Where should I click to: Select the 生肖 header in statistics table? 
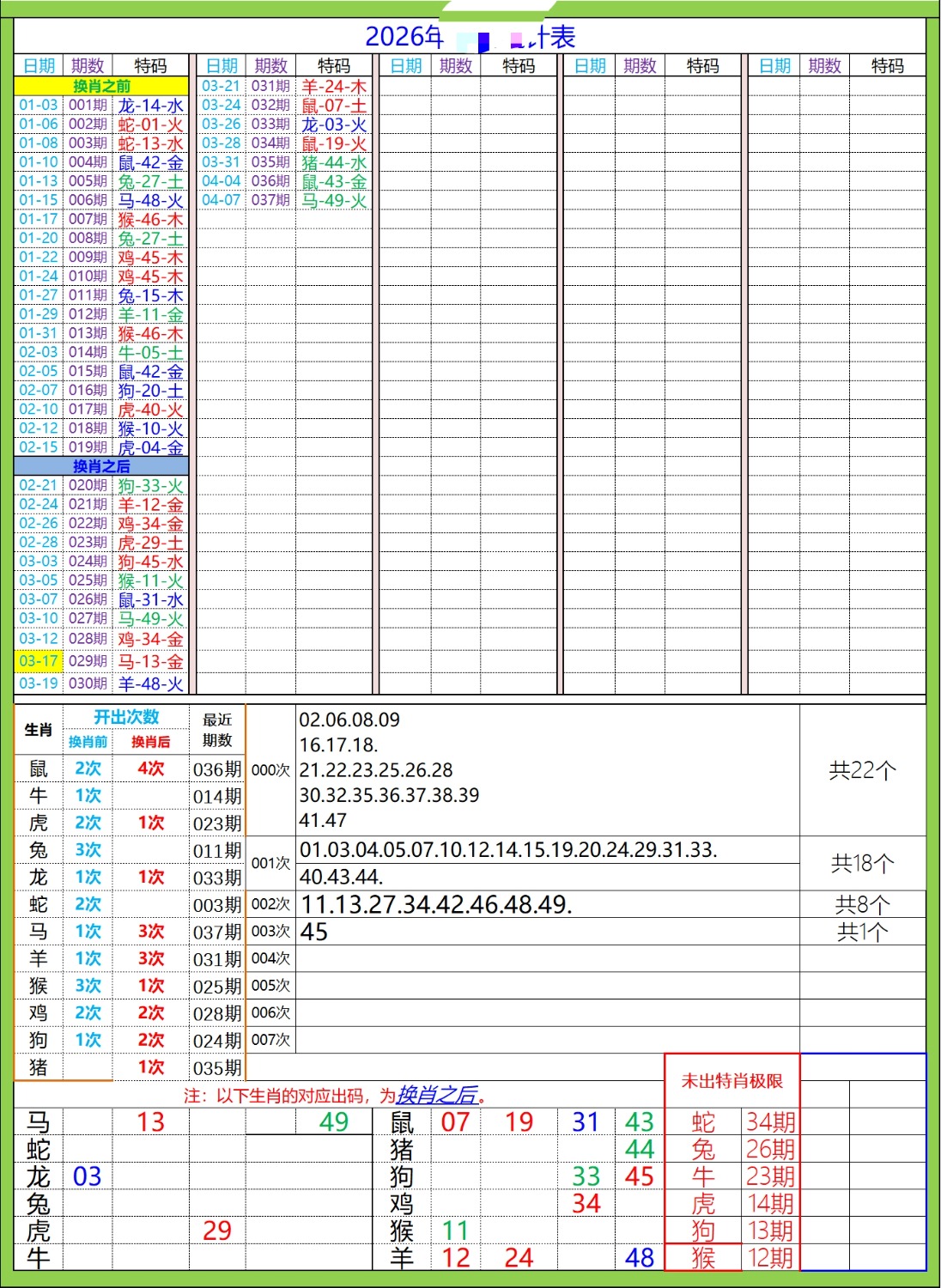39,730
